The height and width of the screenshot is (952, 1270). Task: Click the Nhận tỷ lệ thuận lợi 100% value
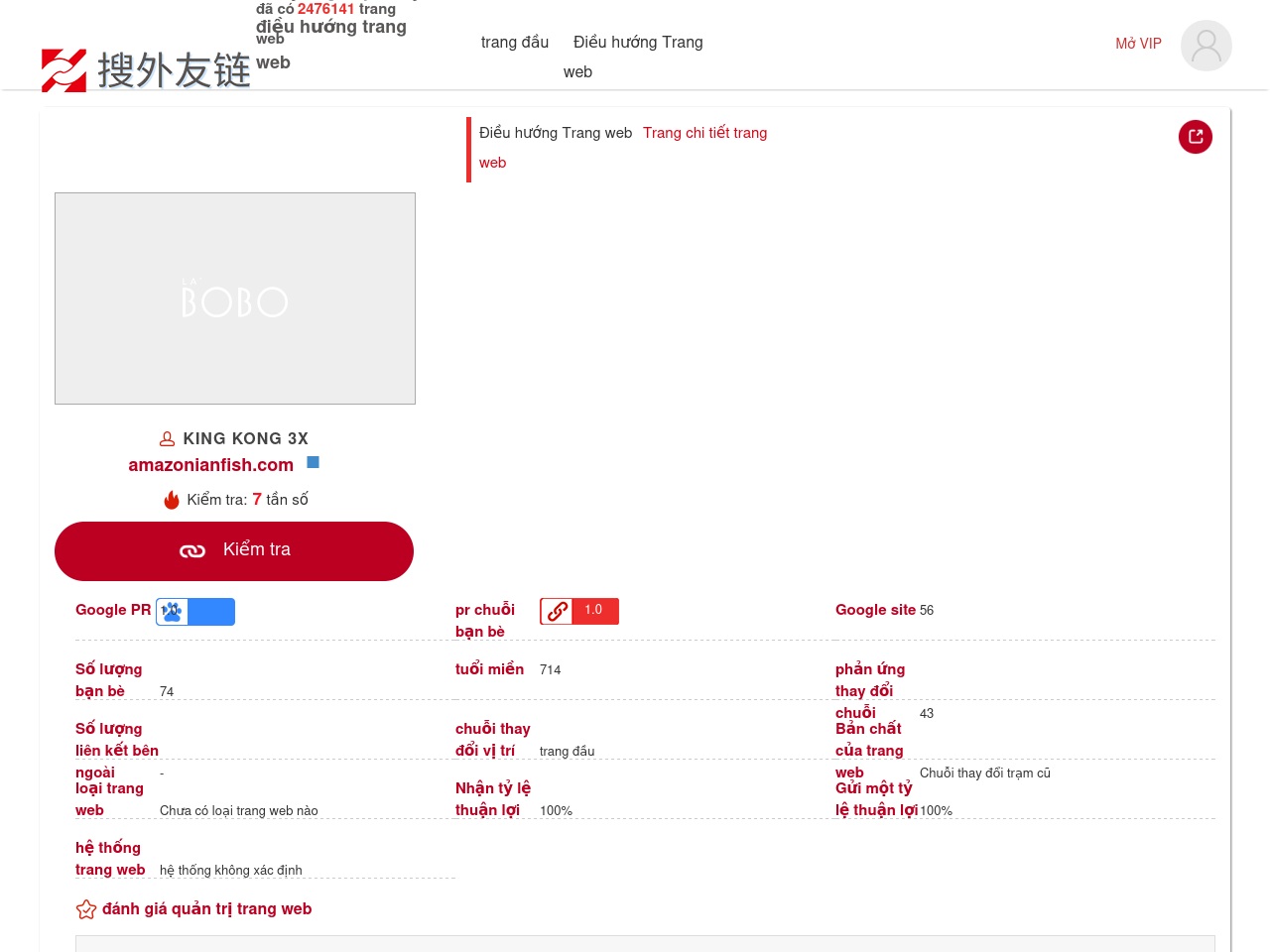(557, 811)
